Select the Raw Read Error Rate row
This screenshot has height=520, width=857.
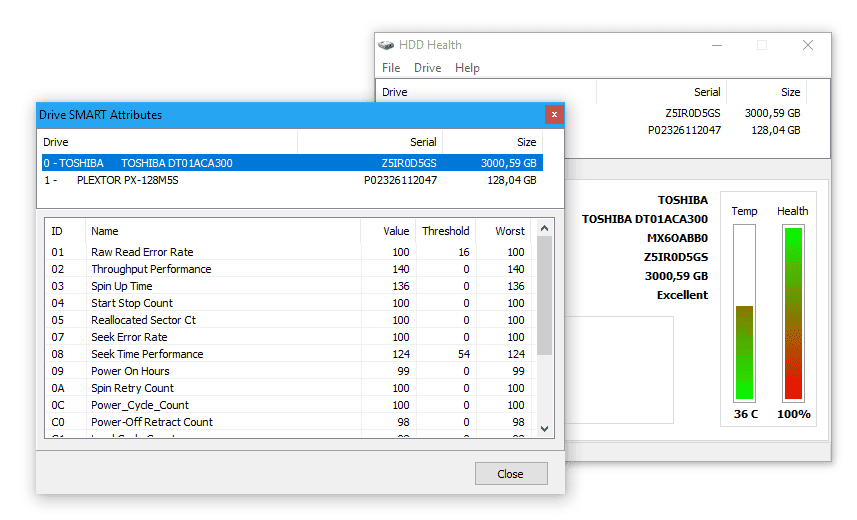(x=290, y=252)
